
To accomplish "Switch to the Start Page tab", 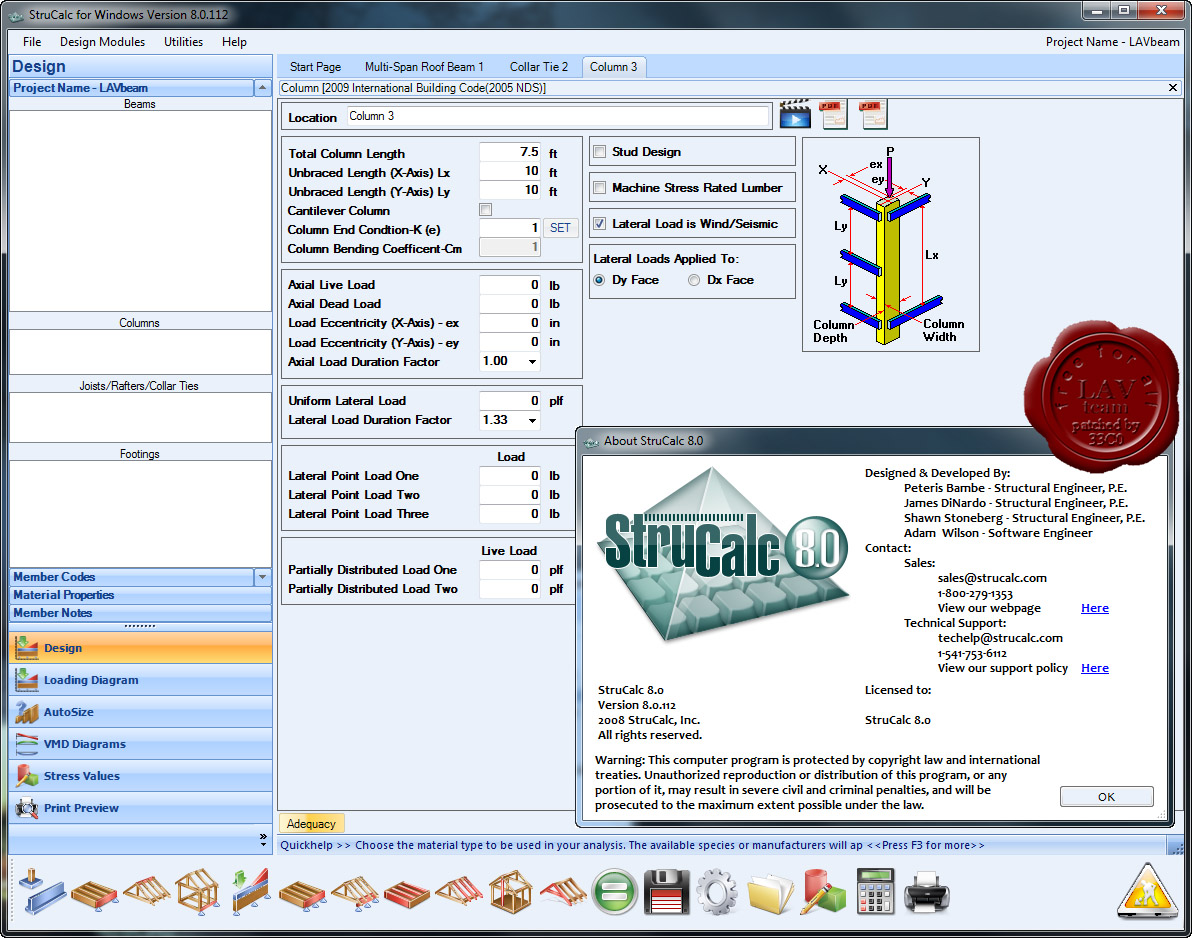I will point(315,67).
